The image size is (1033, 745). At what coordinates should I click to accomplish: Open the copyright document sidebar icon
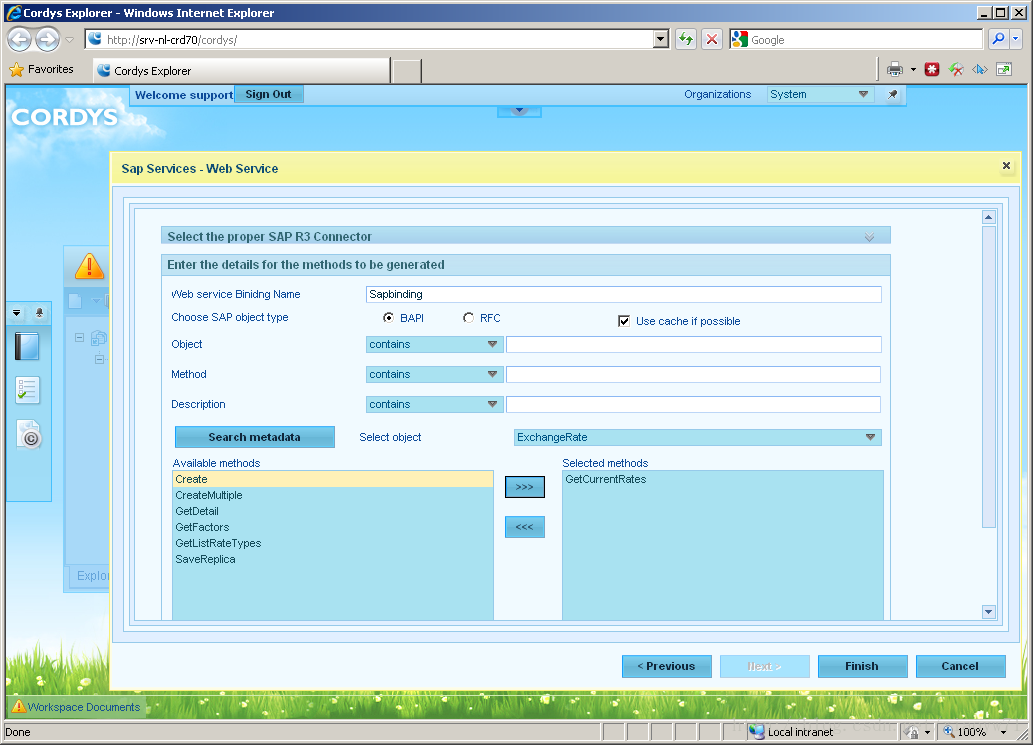pyautogui.click(x=29, y=435)
